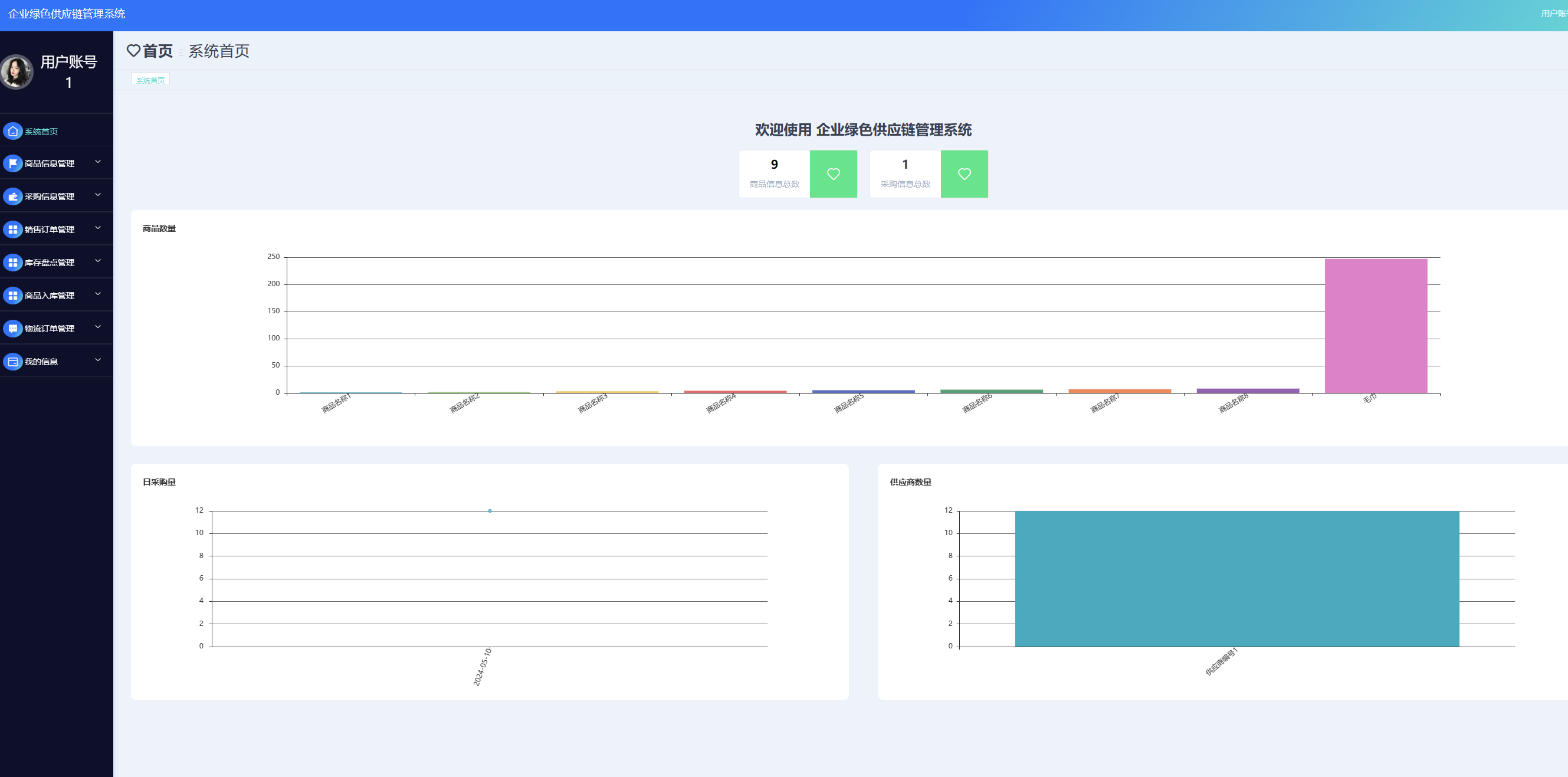Click the heart icon on 采购信息总数 card
Image resolution: width=1568 pixels, height=777 pixels.
point(964,174)
